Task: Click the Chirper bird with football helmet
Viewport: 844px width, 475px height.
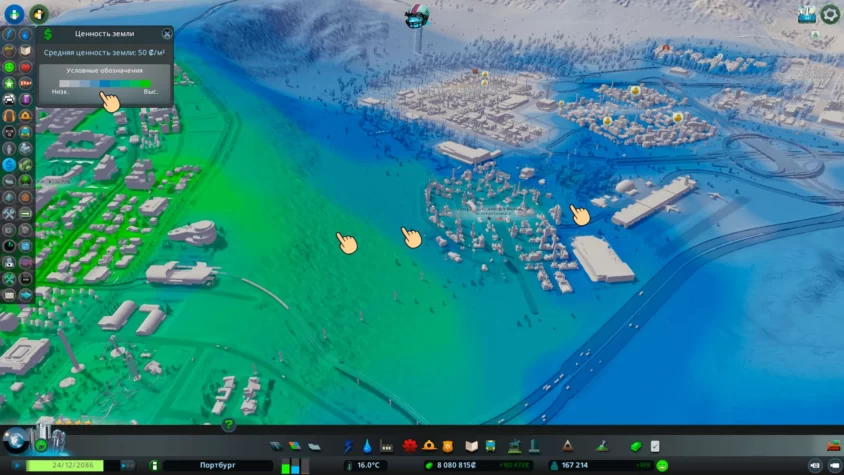Action: point(417,16)
